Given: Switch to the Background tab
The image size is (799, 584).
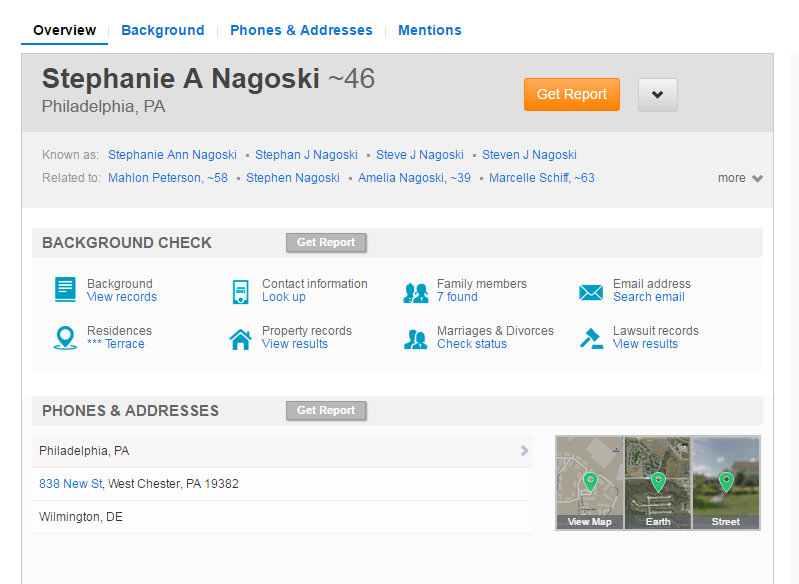Looking at the screenshot, I should tap(163, 30).
